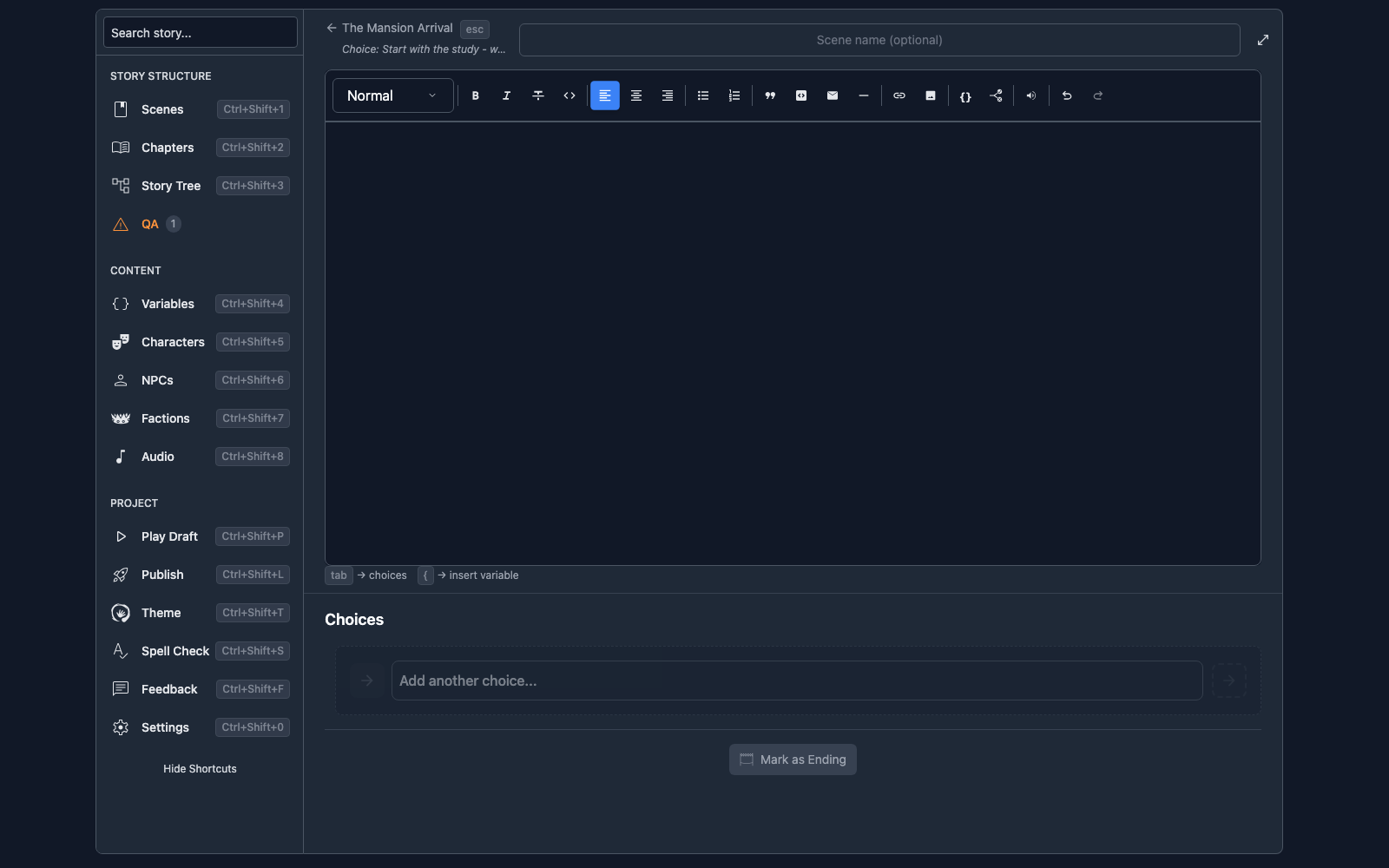1389x868 pixels.
Task: Switch to center text alignment
Action: tap(636, 95)
